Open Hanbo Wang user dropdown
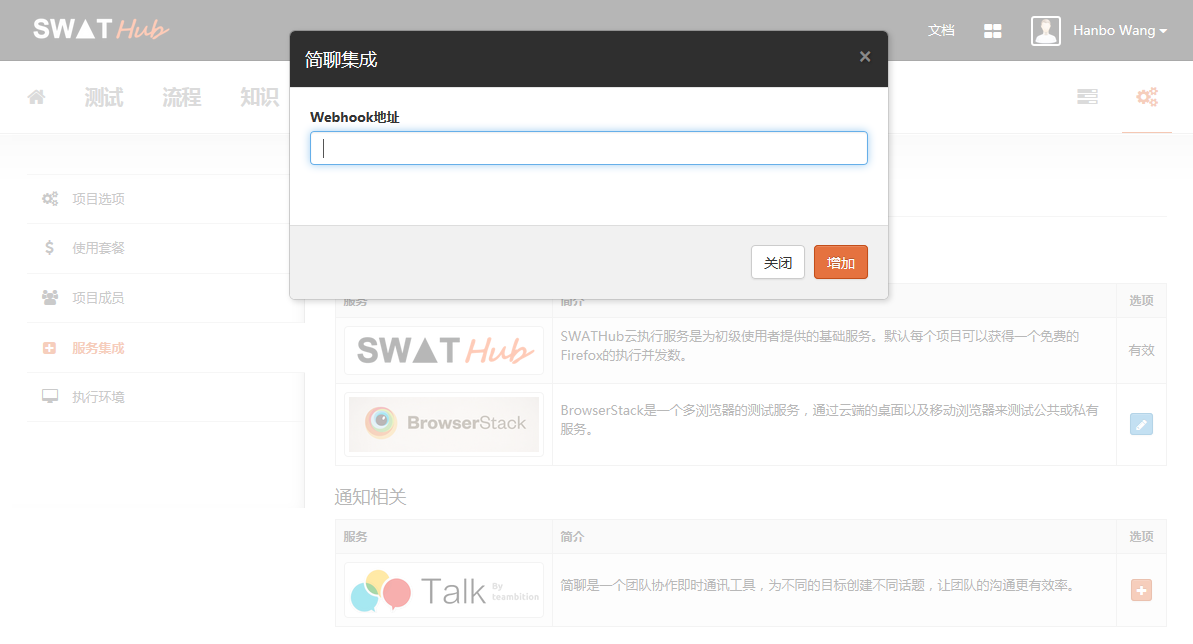 (1119, 30)
